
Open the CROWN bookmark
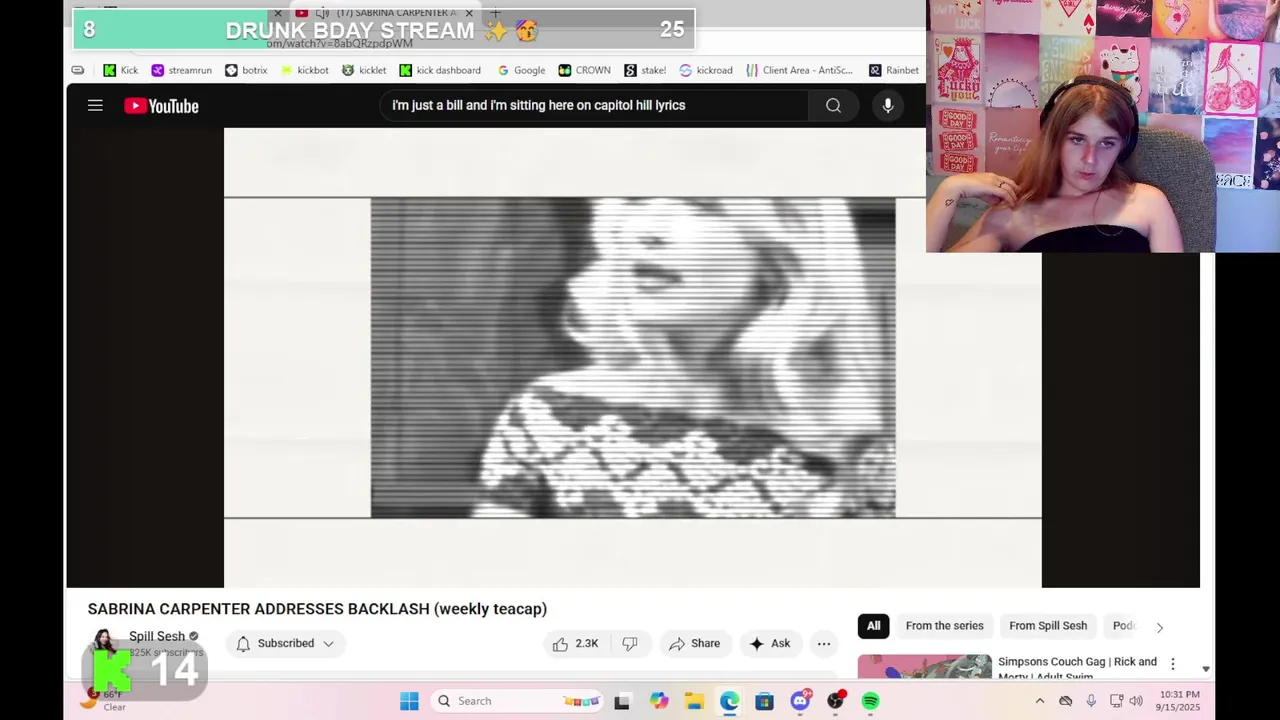pyautogui.click(x=584, y=70)
